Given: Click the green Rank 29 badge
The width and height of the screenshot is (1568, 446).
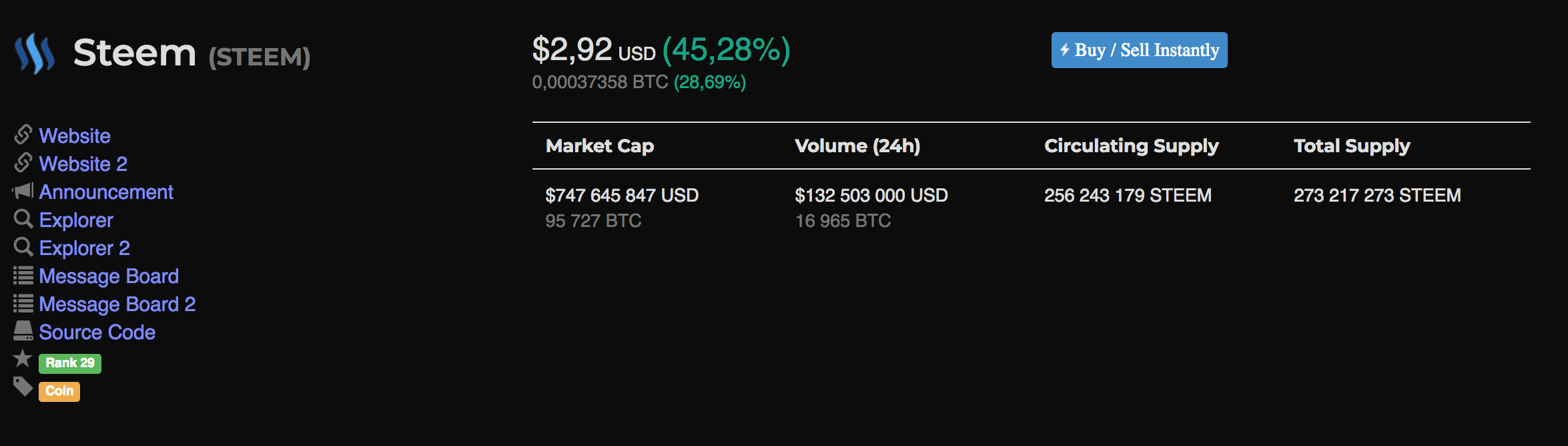Looking at the screenshot, I should pos(70,363).
